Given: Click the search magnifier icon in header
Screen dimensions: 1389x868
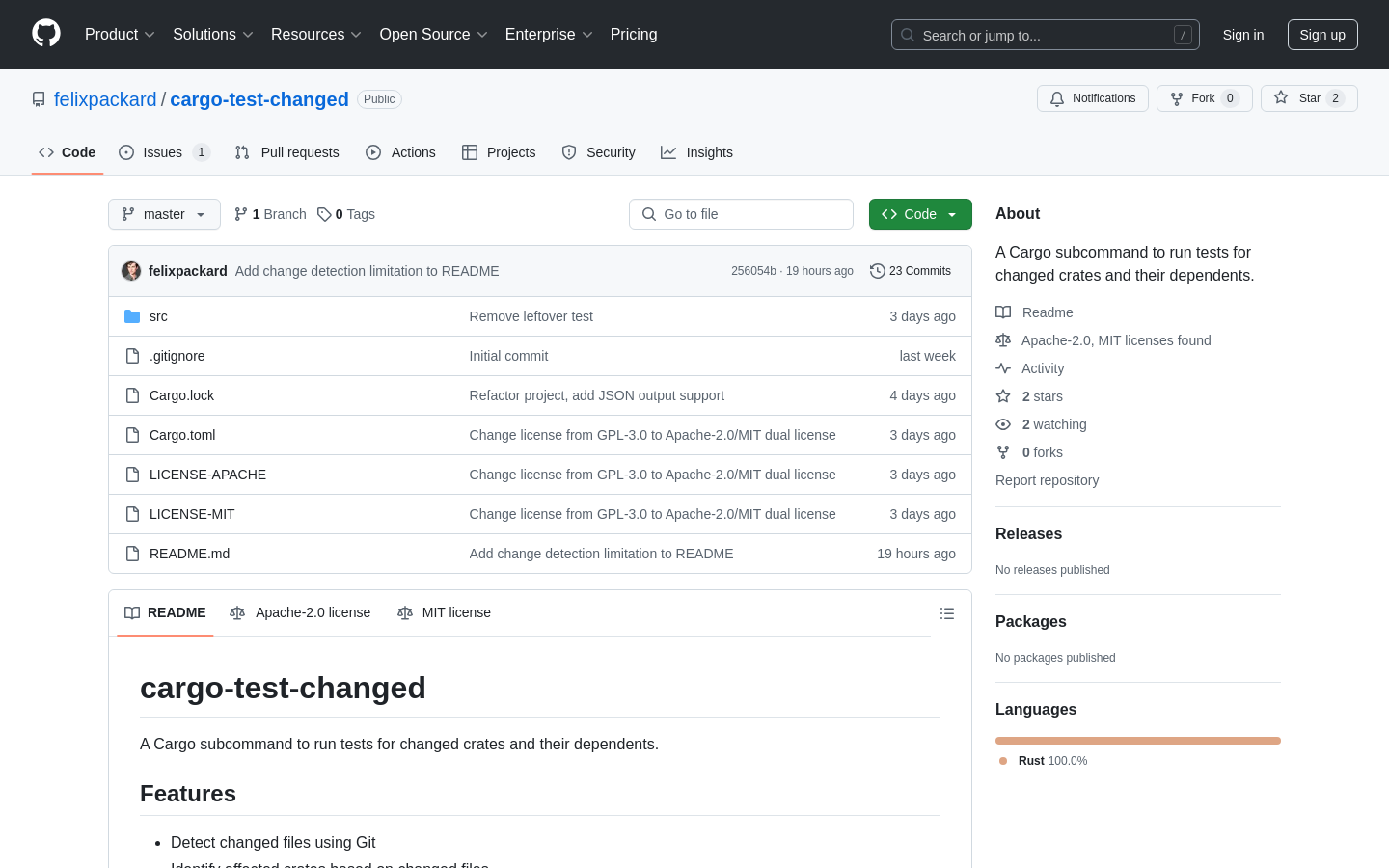Looking at the screenshot, I should (x=908, y=35).
